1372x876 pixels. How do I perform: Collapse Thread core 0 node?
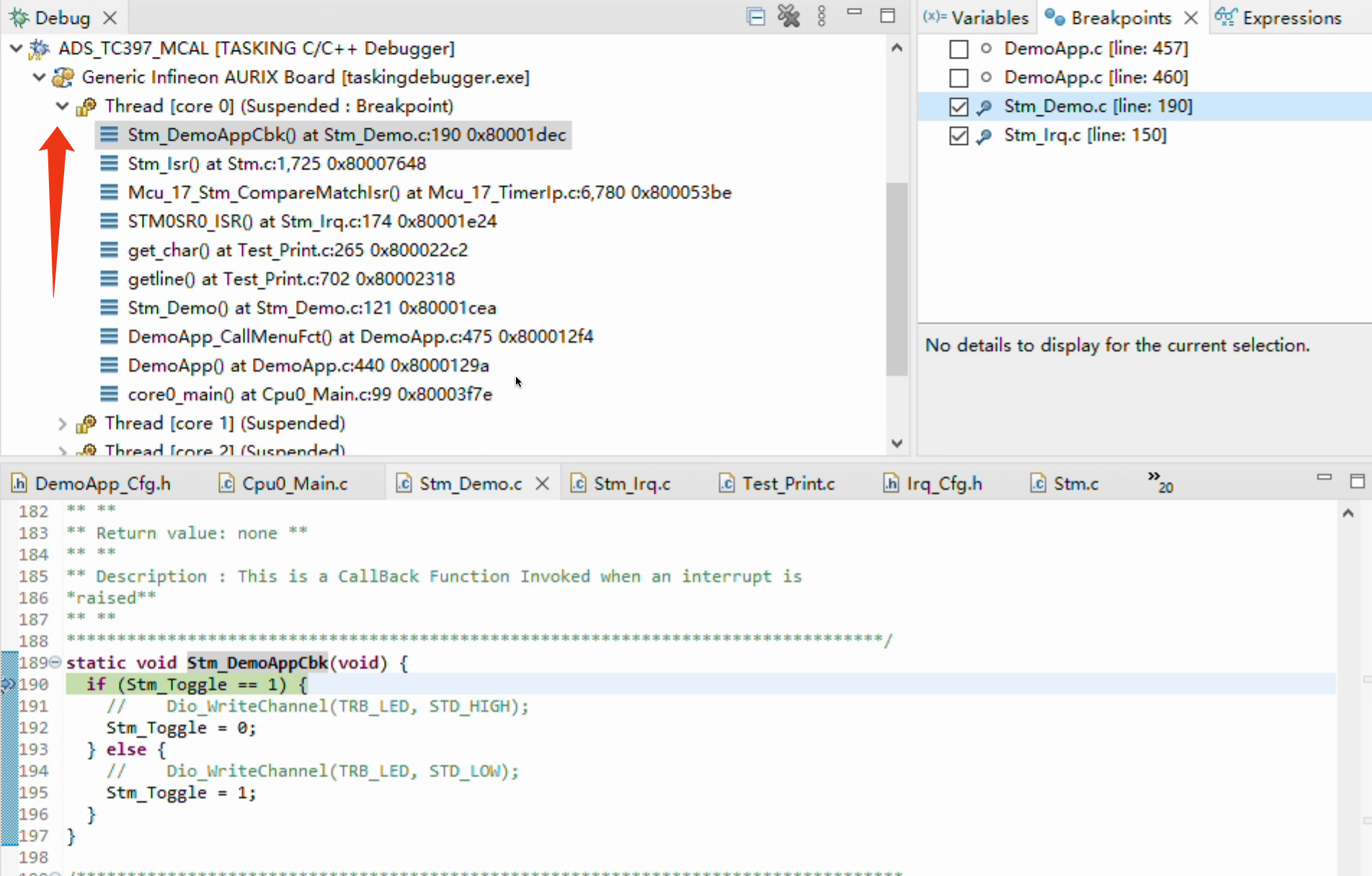pos(63,106)
